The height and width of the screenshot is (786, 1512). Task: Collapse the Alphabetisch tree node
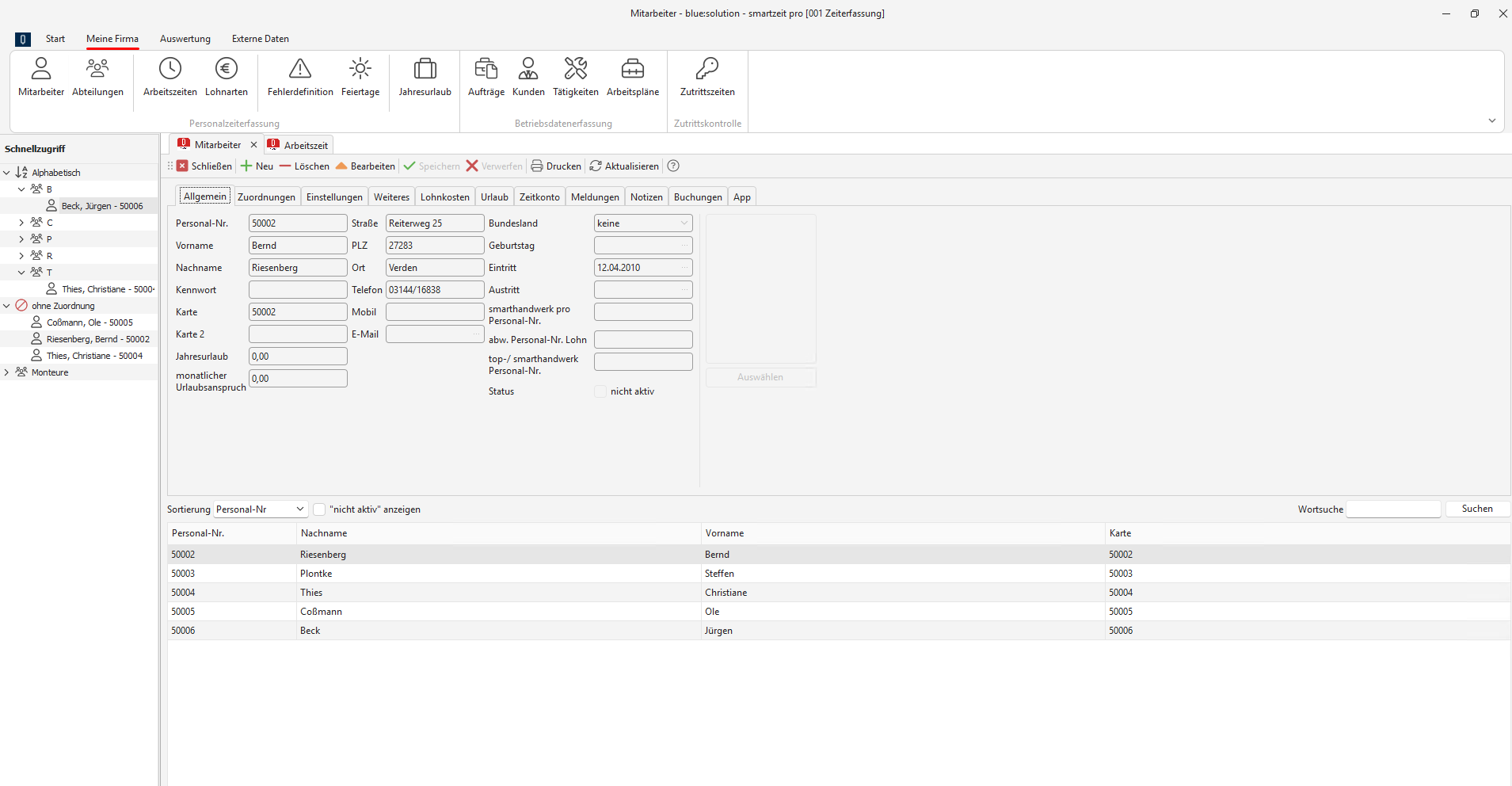[x=6, y=173]
